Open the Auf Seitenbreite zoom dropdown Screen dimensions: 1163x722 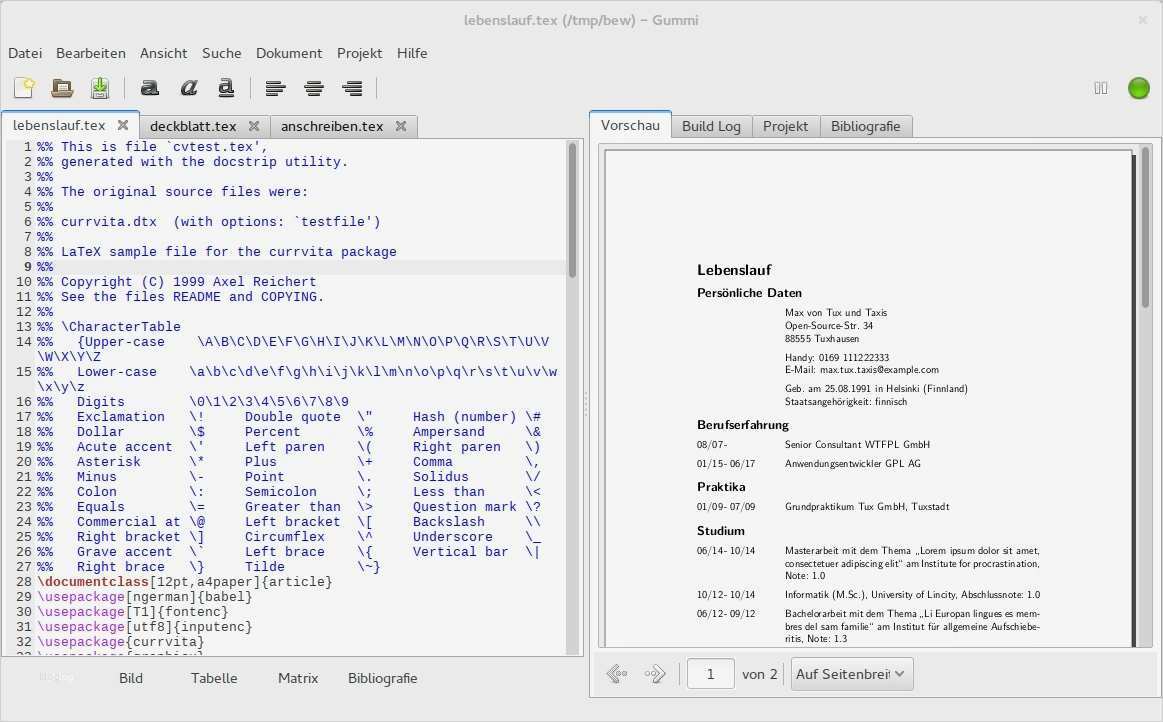pos(852,674)
